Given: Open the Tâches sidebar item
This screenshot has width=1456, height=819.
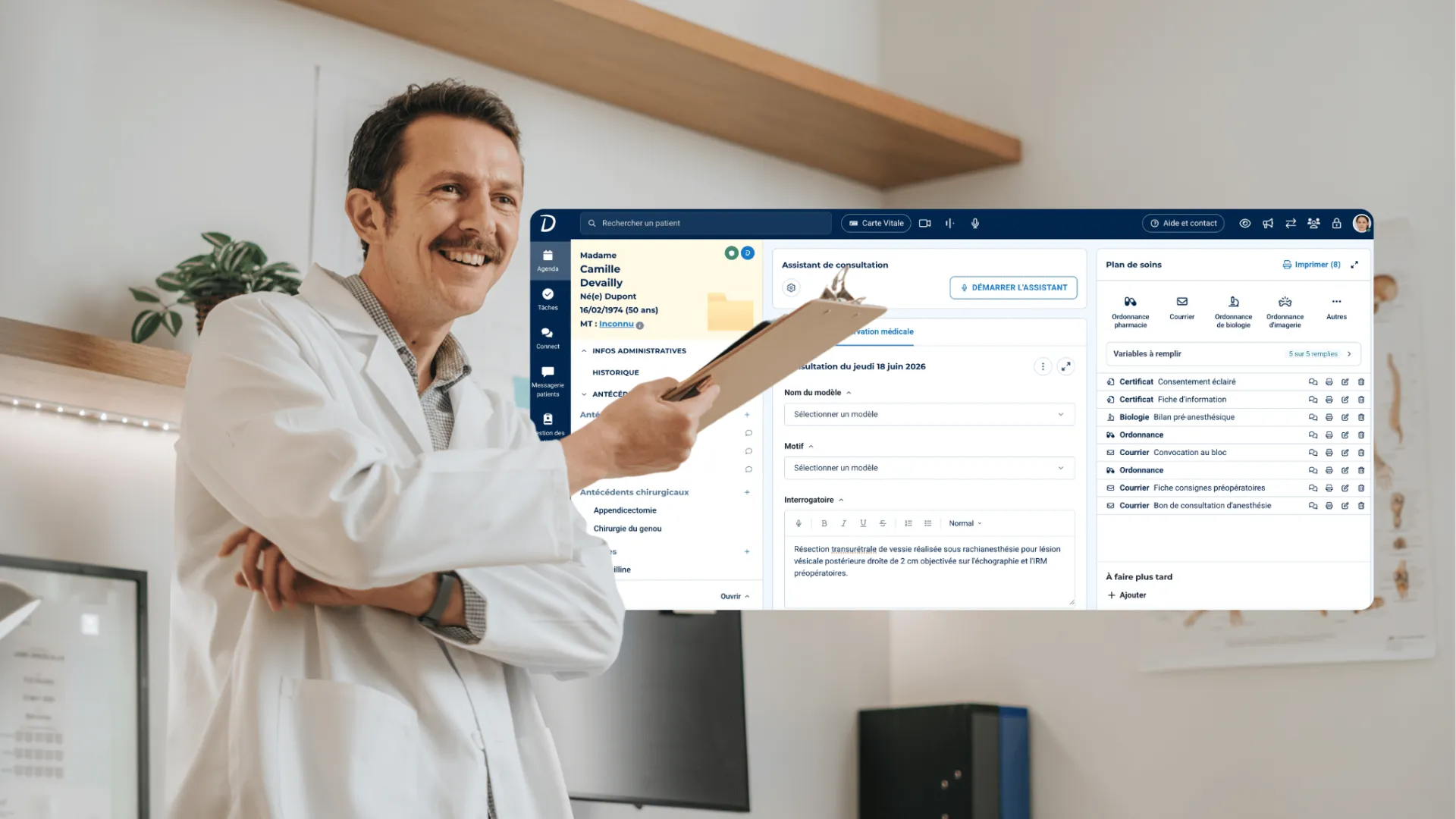Looking at the screenshot, I should [x=548, y=299].
